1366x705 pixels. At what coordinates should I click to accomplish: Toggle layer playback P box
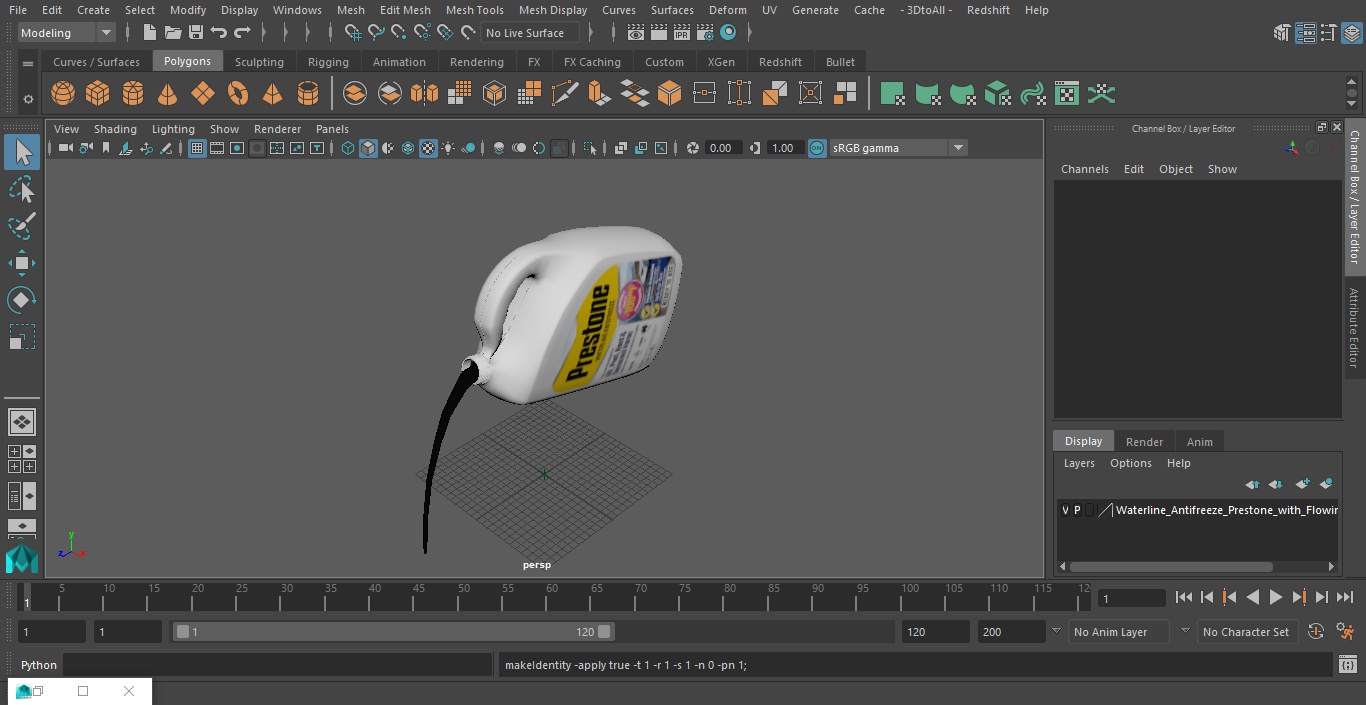[1077, 510]
